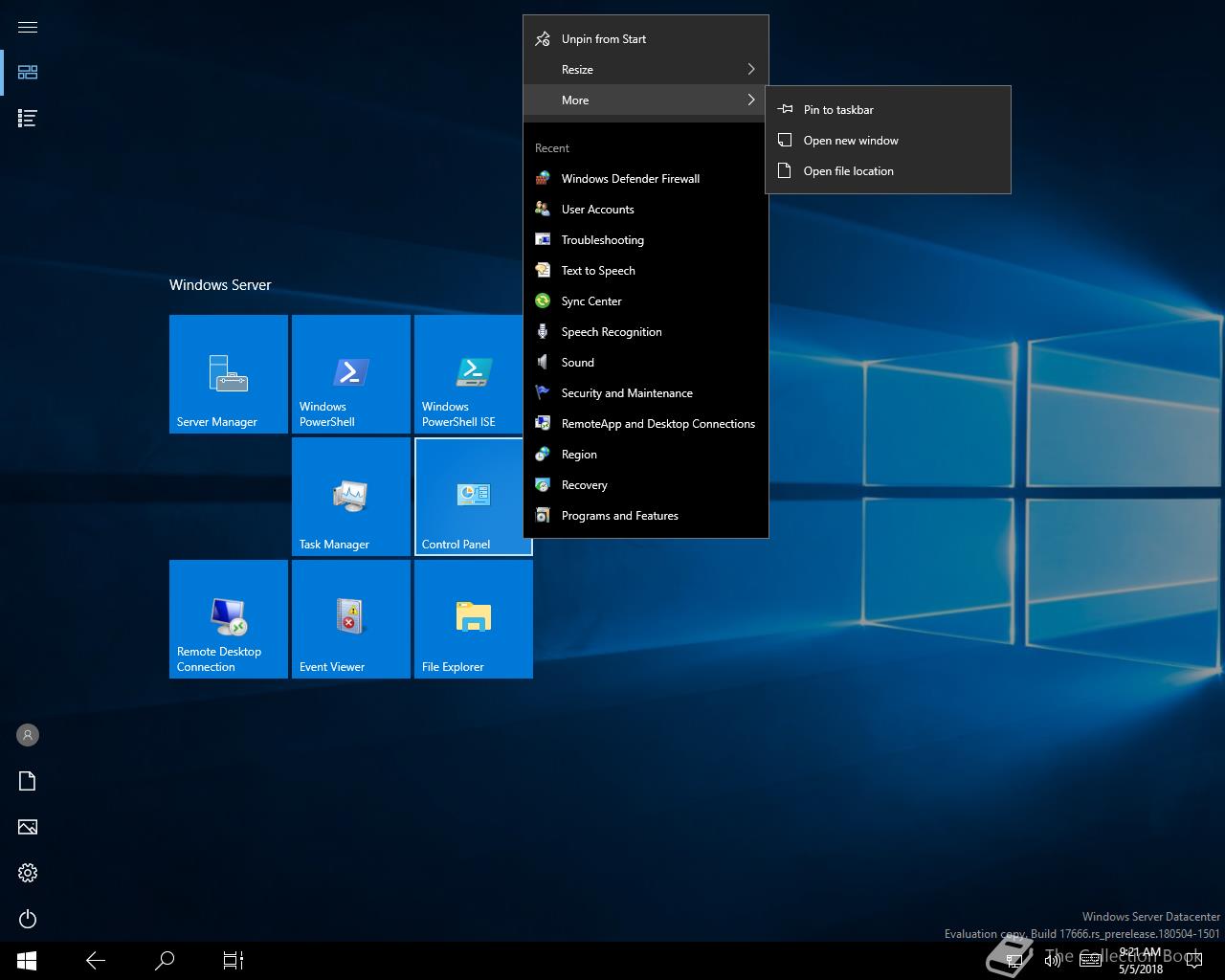Open recent Sync Center item

point(646,301)
